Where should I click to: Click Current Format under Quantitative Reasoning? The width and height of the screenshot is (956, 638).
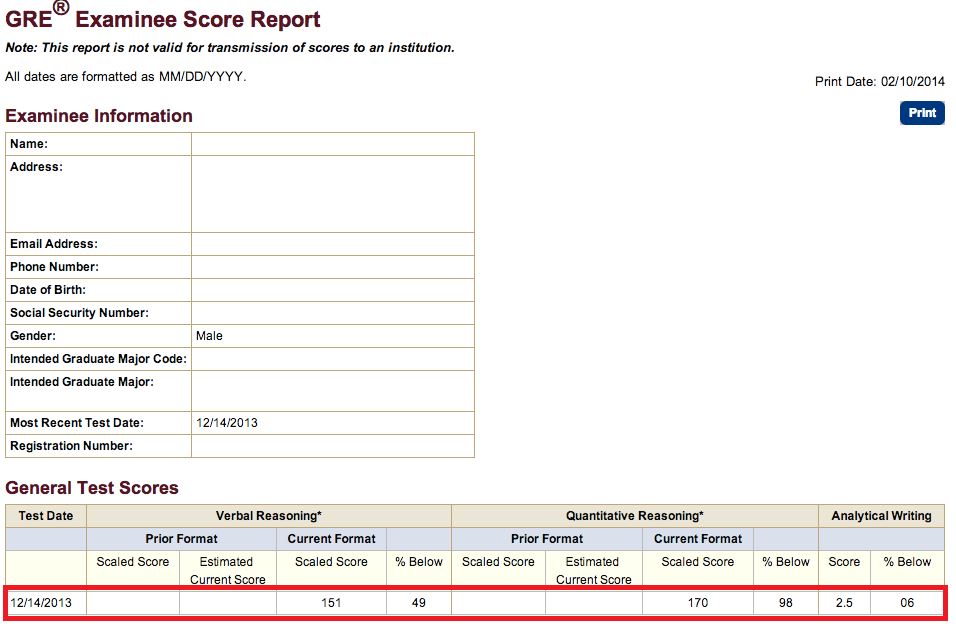(x=698, y=539)
